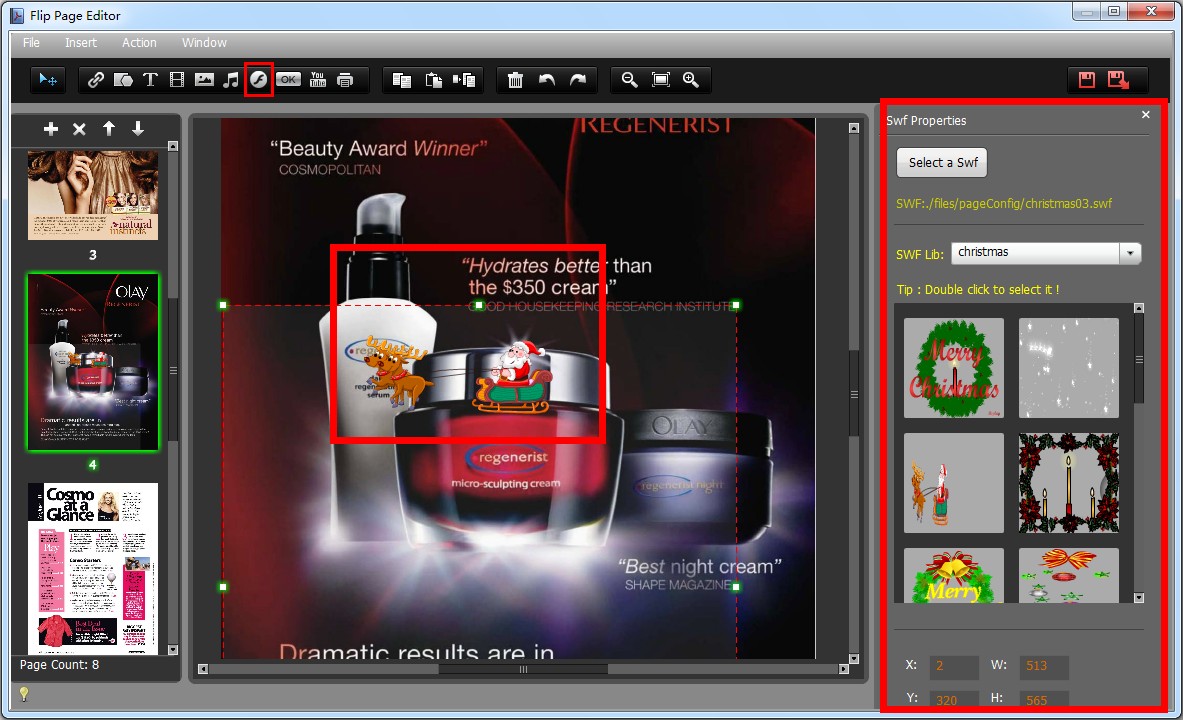Image resolution: width=1183 pixels, height=720 pixels.
Task: Click the light bulb tip icon
Action: click(x=24, y=694)
